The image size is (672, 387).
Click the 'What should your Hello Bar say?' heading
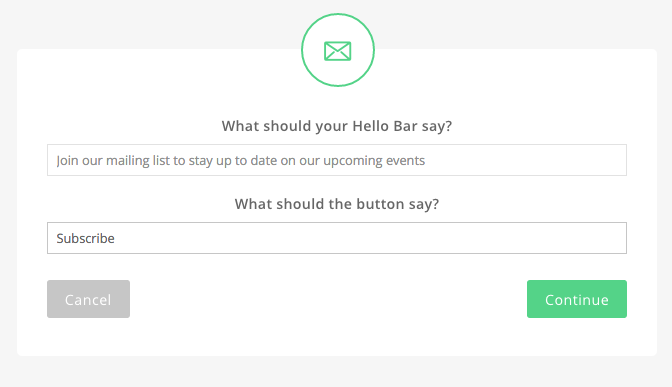(337, 126)
